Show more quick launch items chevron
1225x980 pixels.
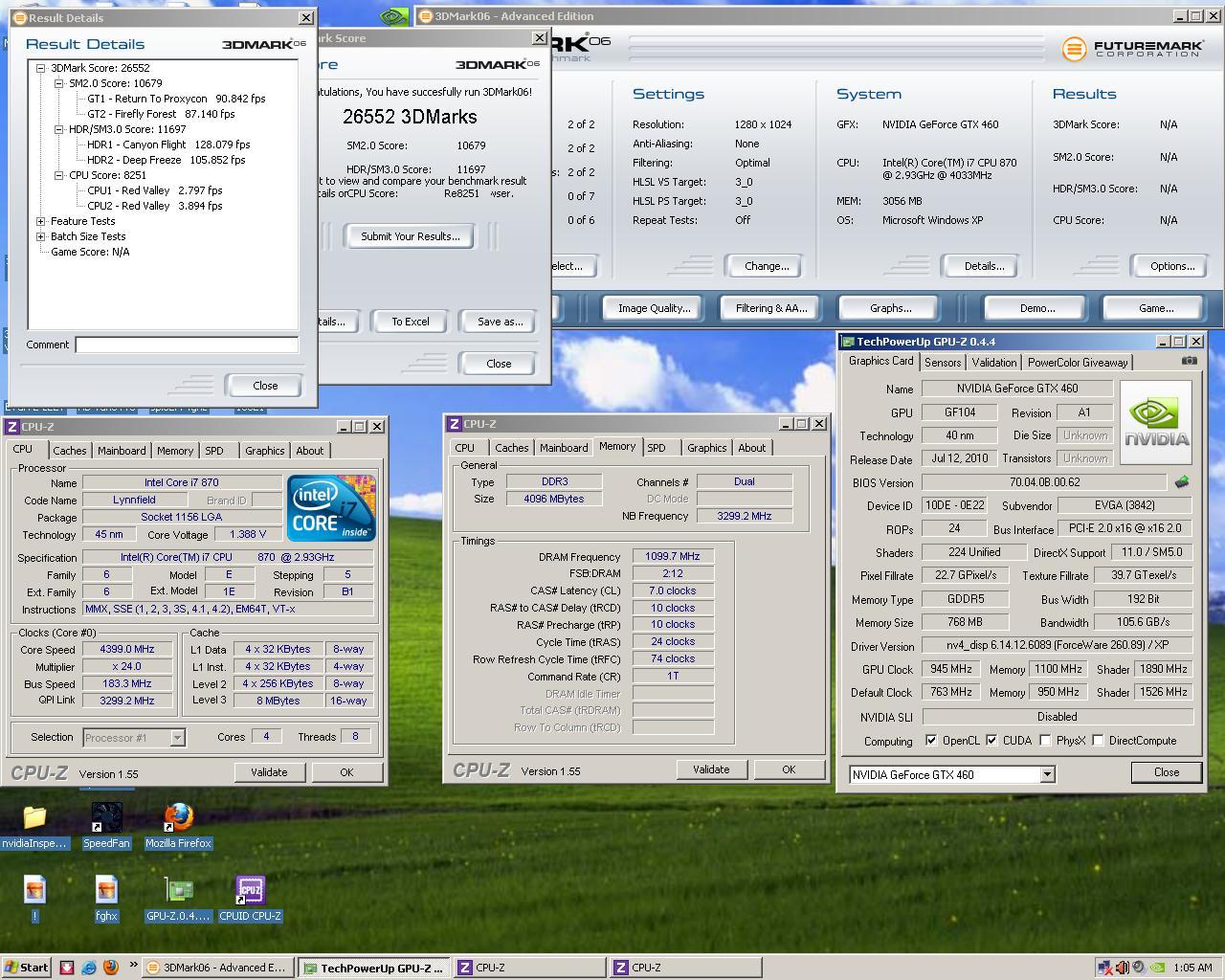click(133, 965)
